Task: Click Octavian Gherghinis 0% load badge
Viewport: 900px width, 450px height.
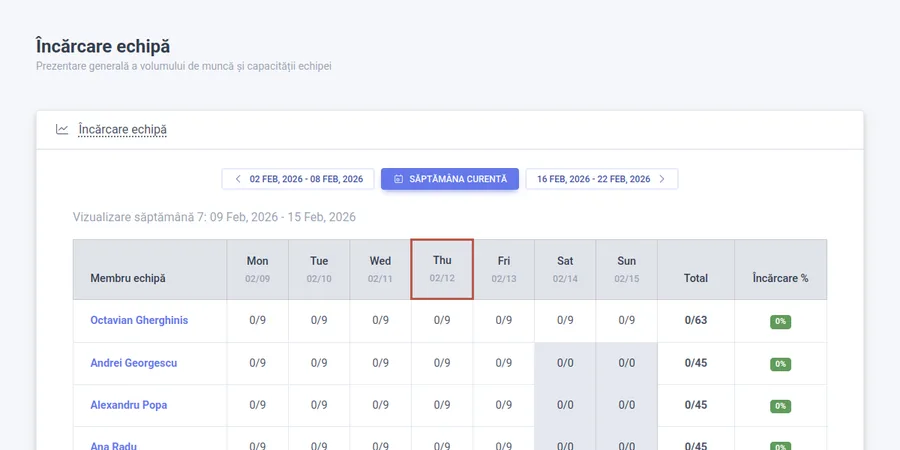Action: (781, 322)
